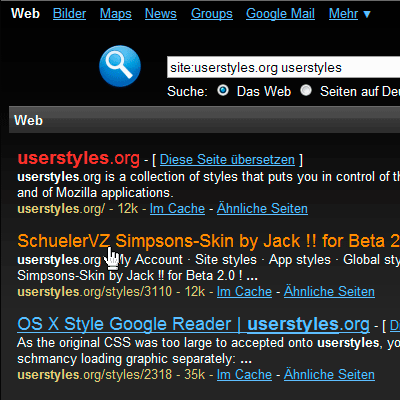Viewport: 400px width, 400px height.
Task: Focus the search field containing 'site:userstyles.org userstyles'
Action: click(x=283, y=67)
